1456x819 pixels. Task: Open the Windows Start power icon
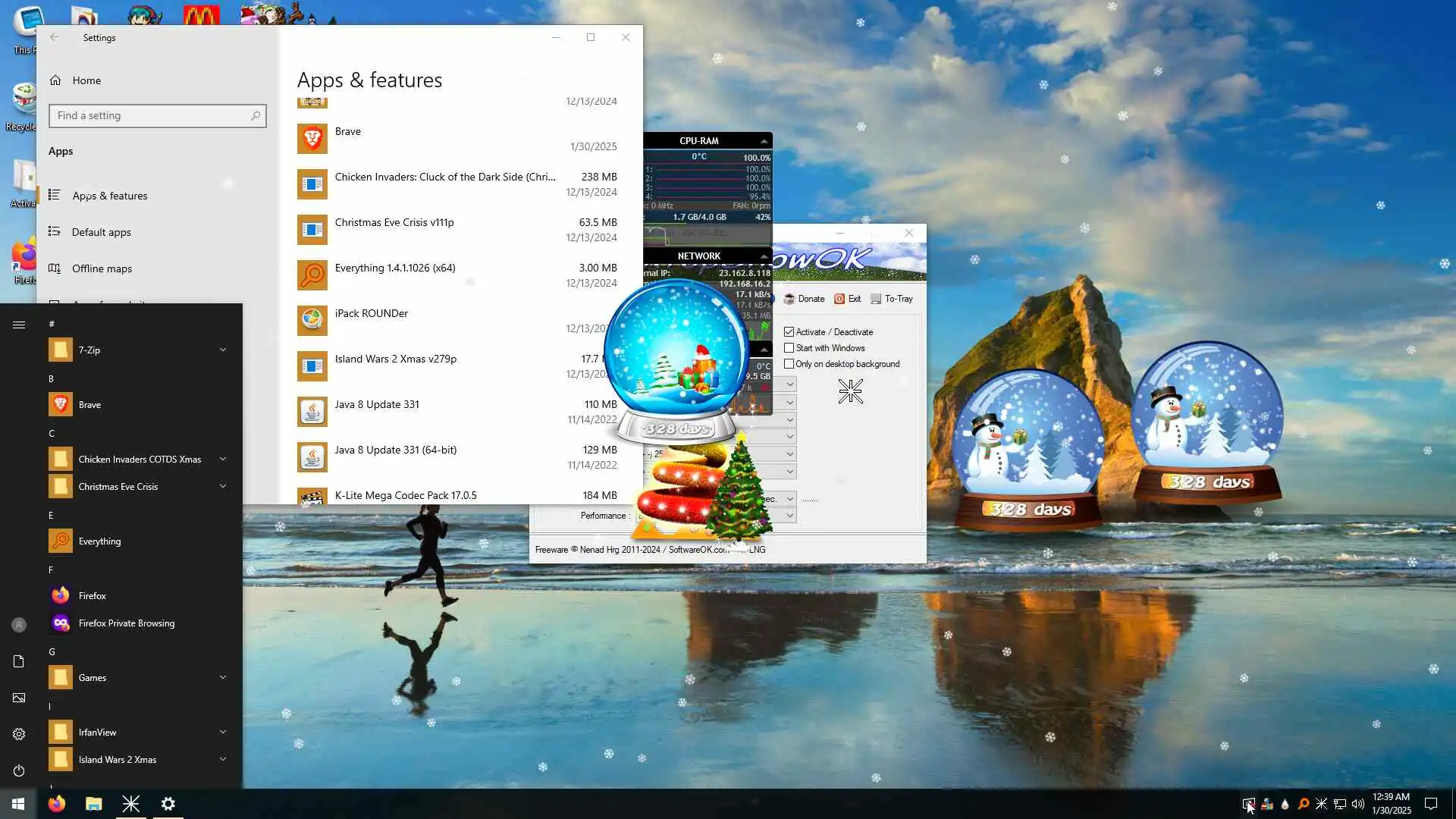[x=19, y=770]
